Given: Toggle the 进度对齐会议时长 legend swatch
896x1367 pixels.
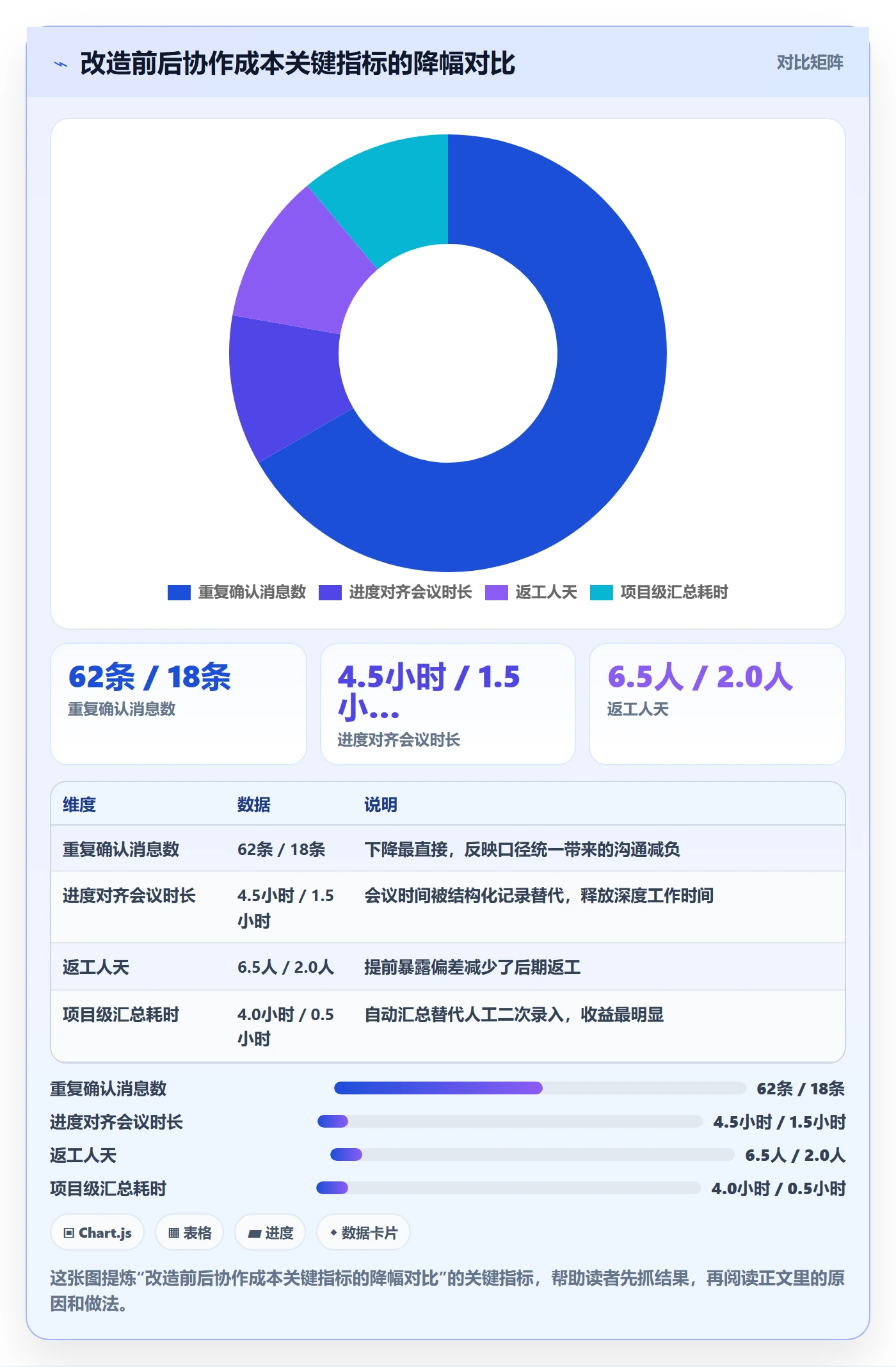Looking at the screenshot, I should point(330,593).
